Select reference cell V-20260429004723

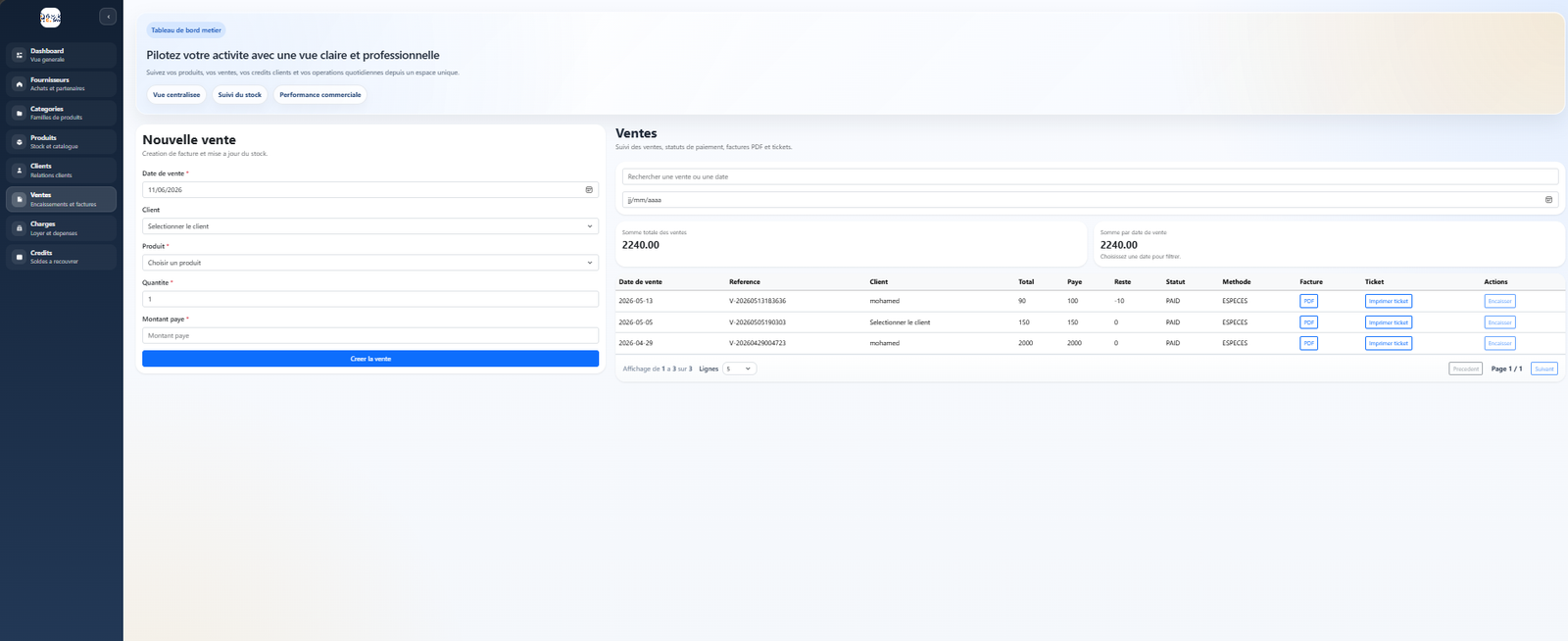[x=758, y=343]
